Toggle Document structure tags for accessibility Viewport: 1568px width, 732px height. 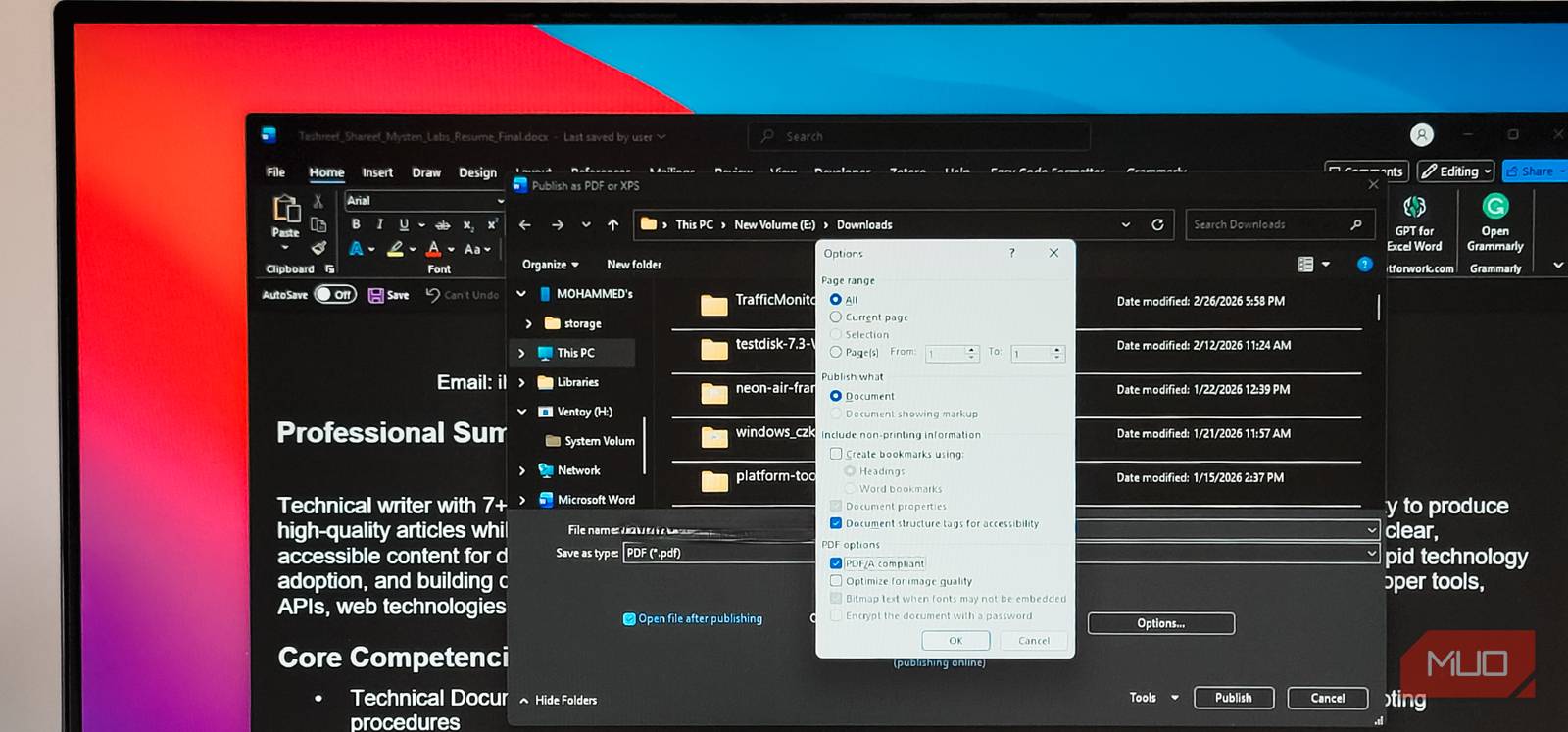[836, 523]
